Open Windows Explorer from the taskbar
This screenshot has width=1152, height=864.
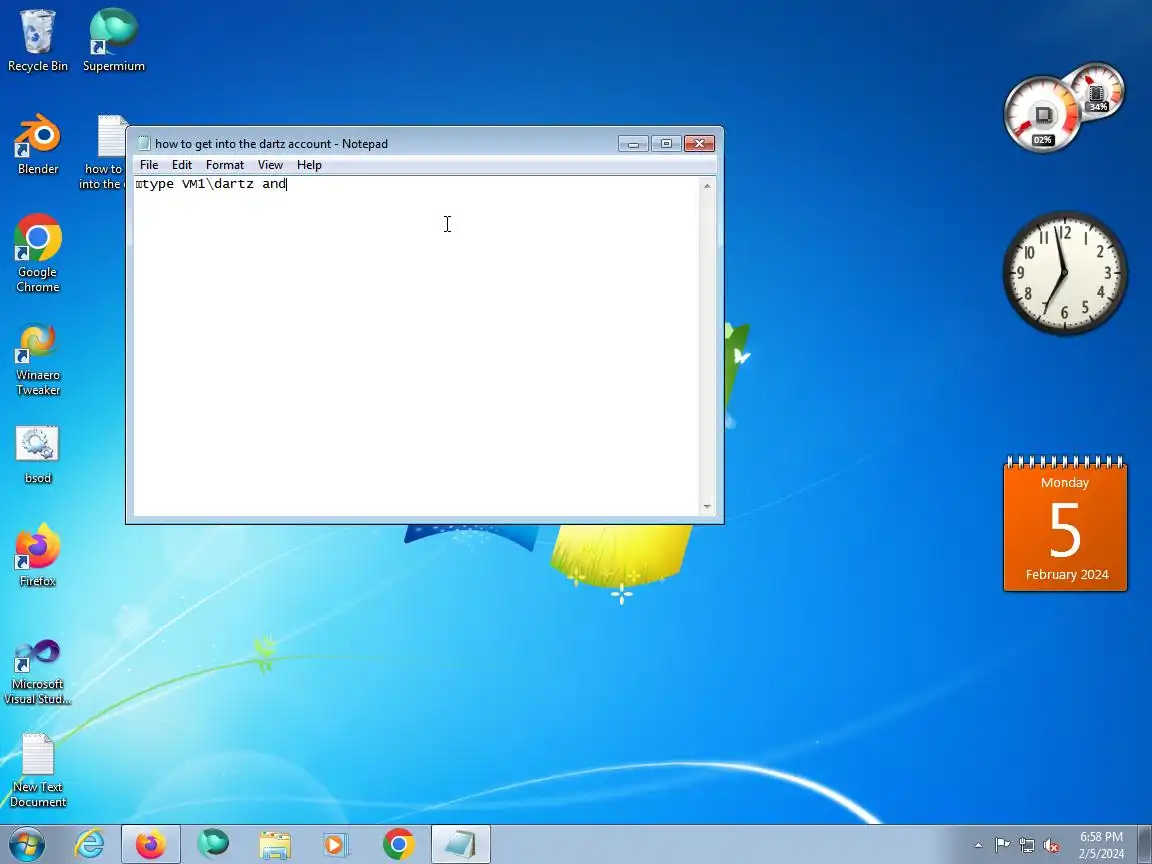pos(275,844)
